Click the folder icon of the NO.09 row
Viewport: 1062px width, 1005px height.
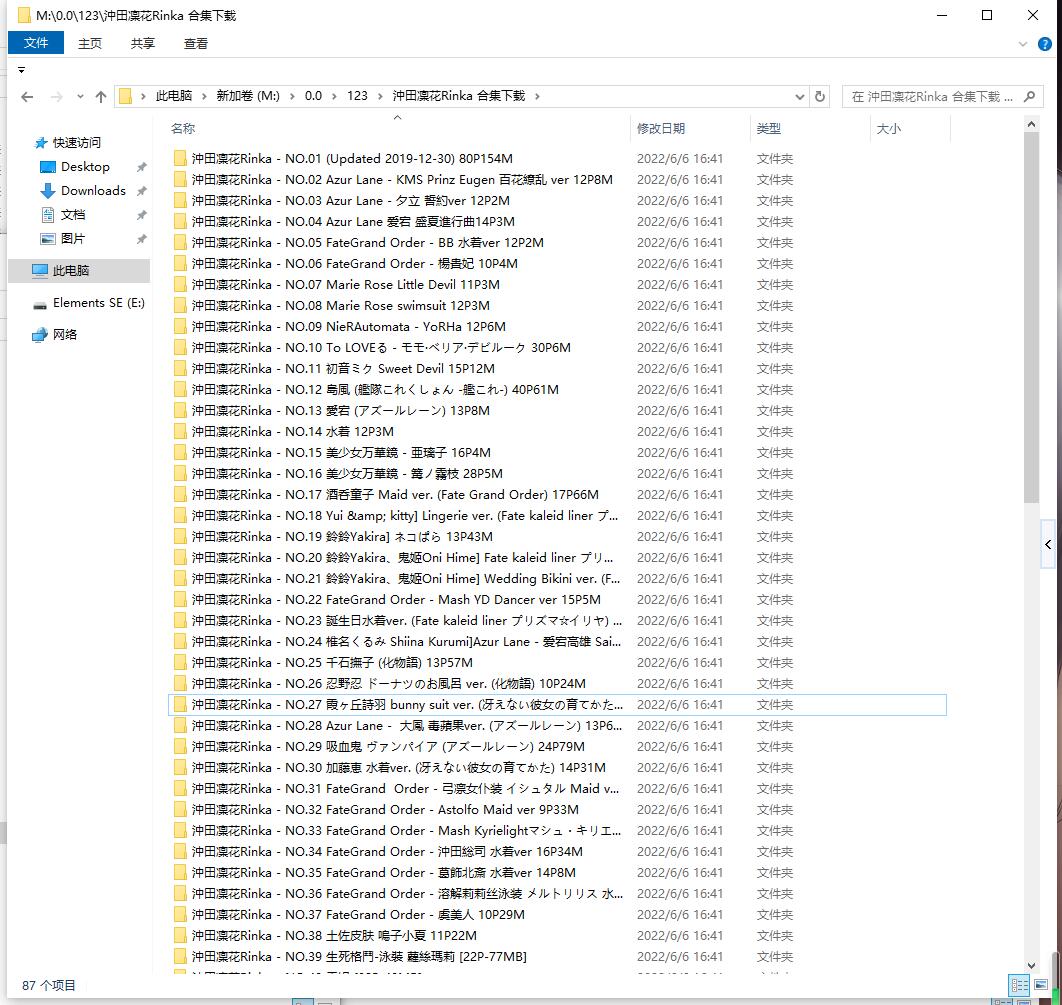coord(179,326)
